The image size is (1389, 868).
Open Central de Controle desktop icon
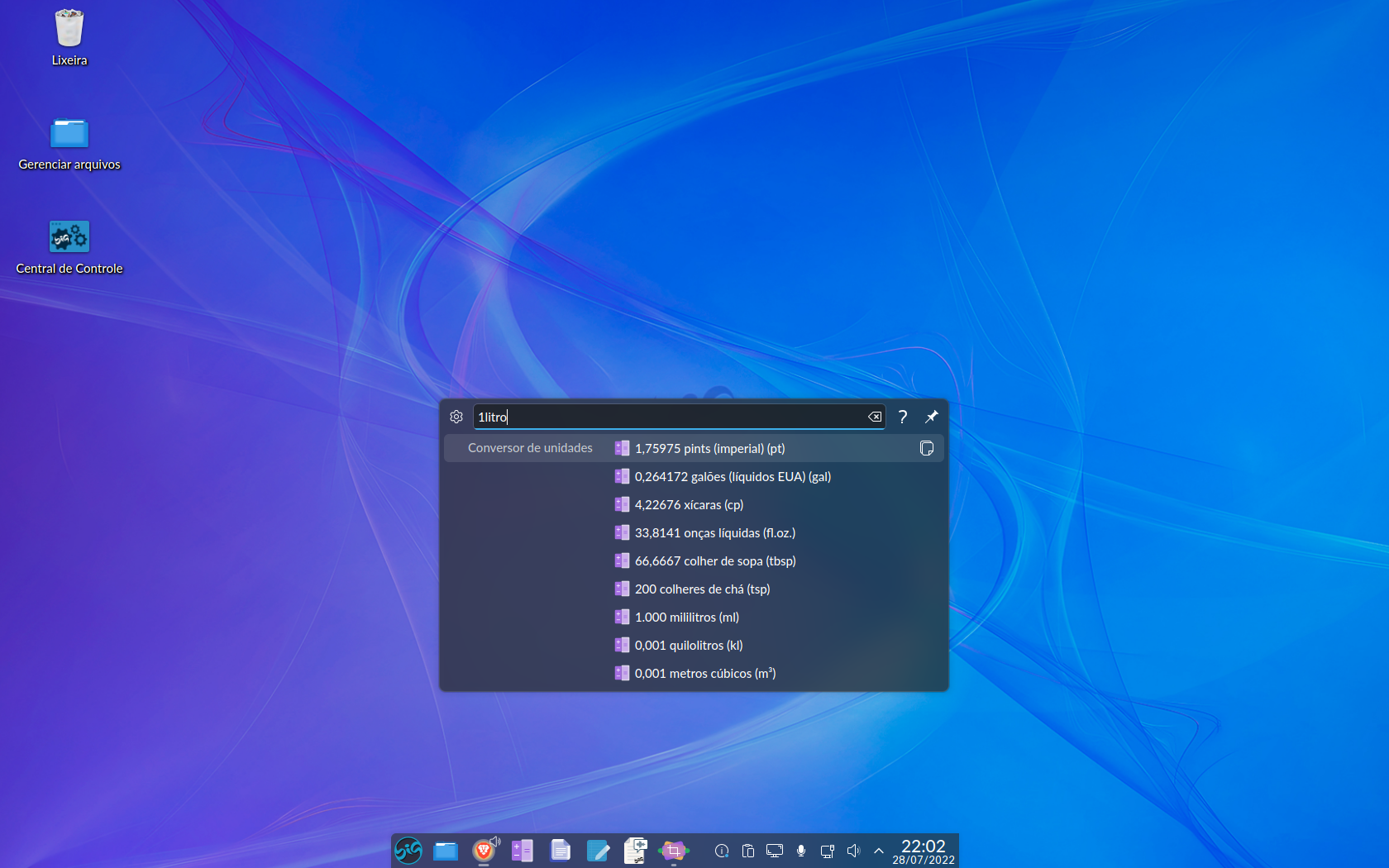[69, 246]
